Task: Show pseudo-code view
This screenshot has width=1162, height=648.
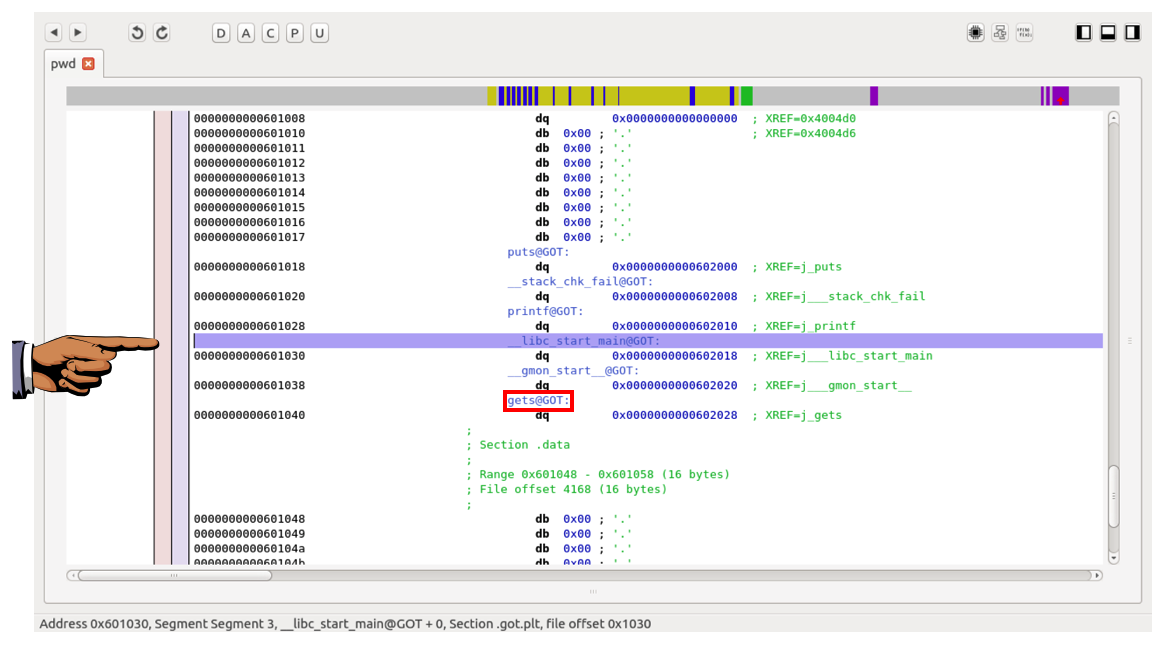Action: tap(1025, 33)
